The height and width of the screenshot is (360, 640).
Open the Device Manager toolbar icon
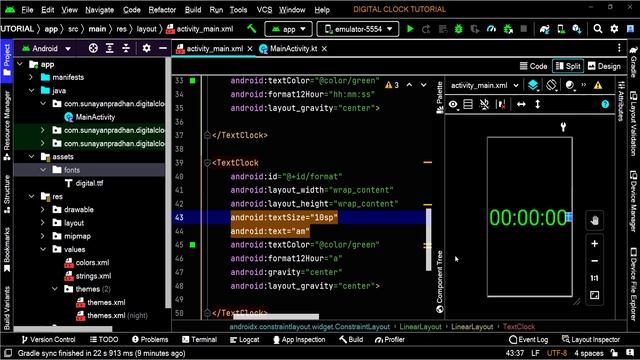561,29
